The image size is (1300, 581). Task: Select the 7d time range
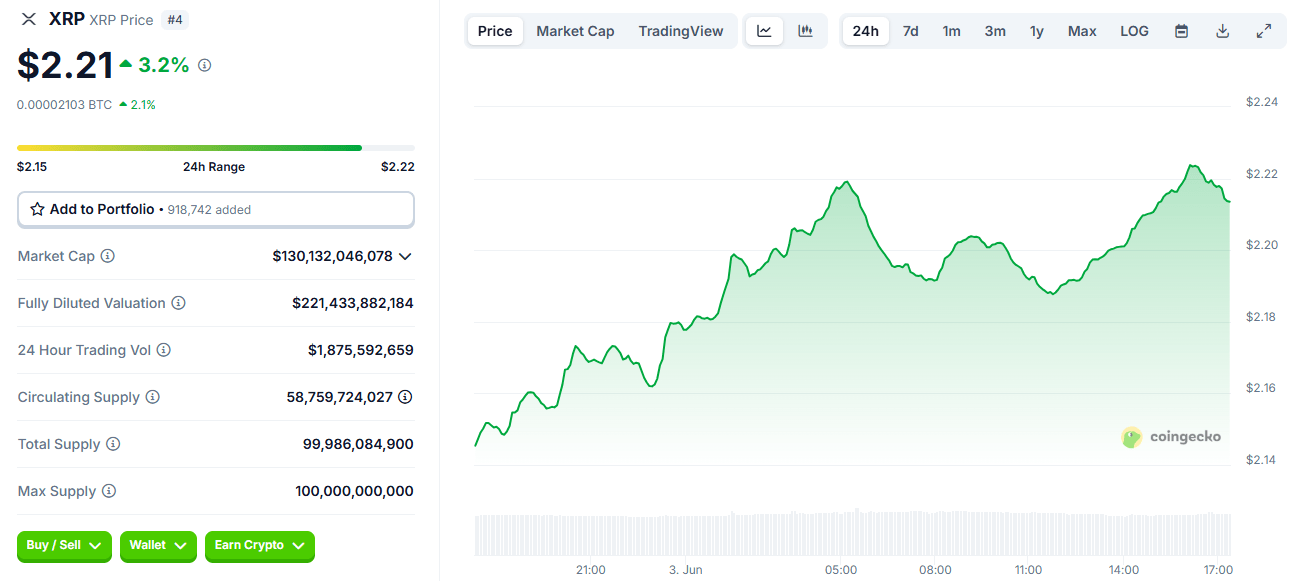pyautogui.click(x=911, y=31)
